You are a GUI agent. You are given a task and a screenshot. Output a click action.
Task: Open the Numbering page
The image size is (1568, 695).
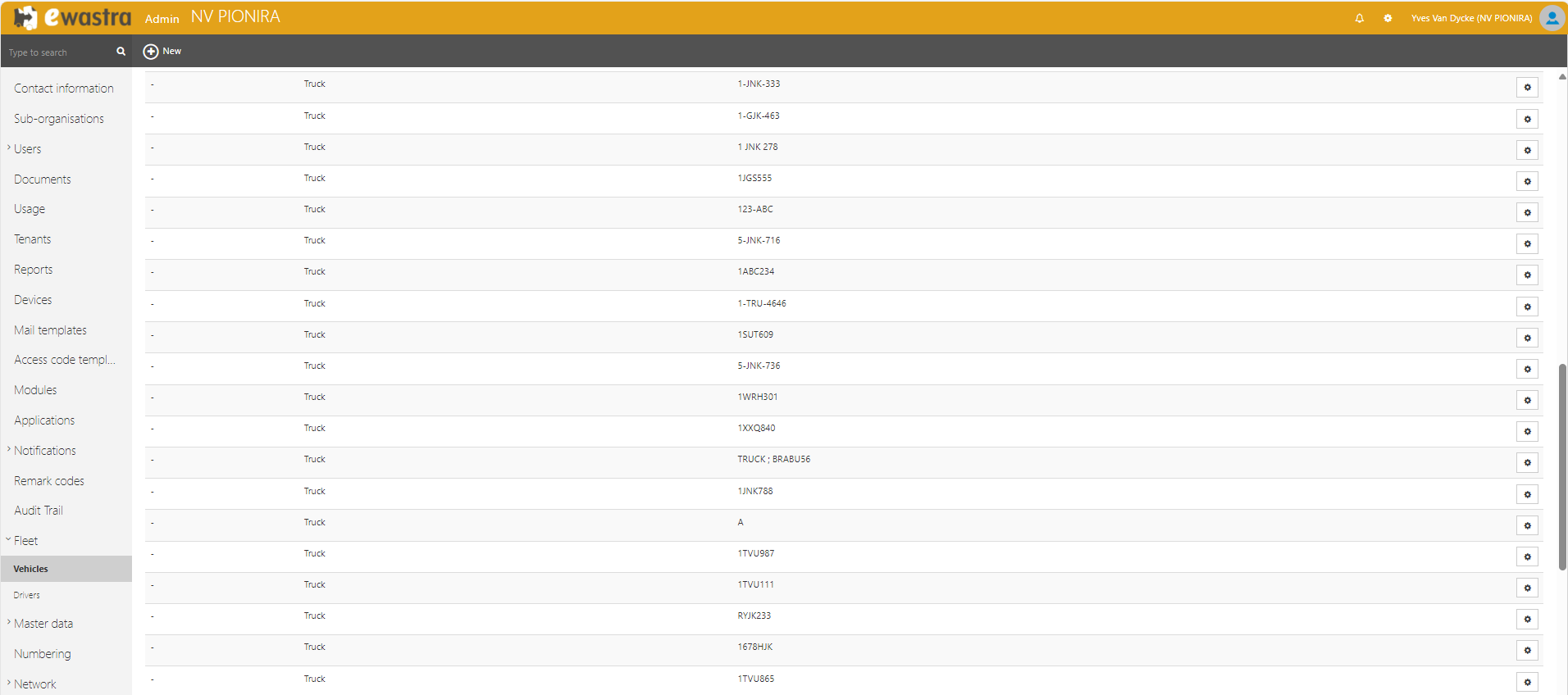pos(43,654)
